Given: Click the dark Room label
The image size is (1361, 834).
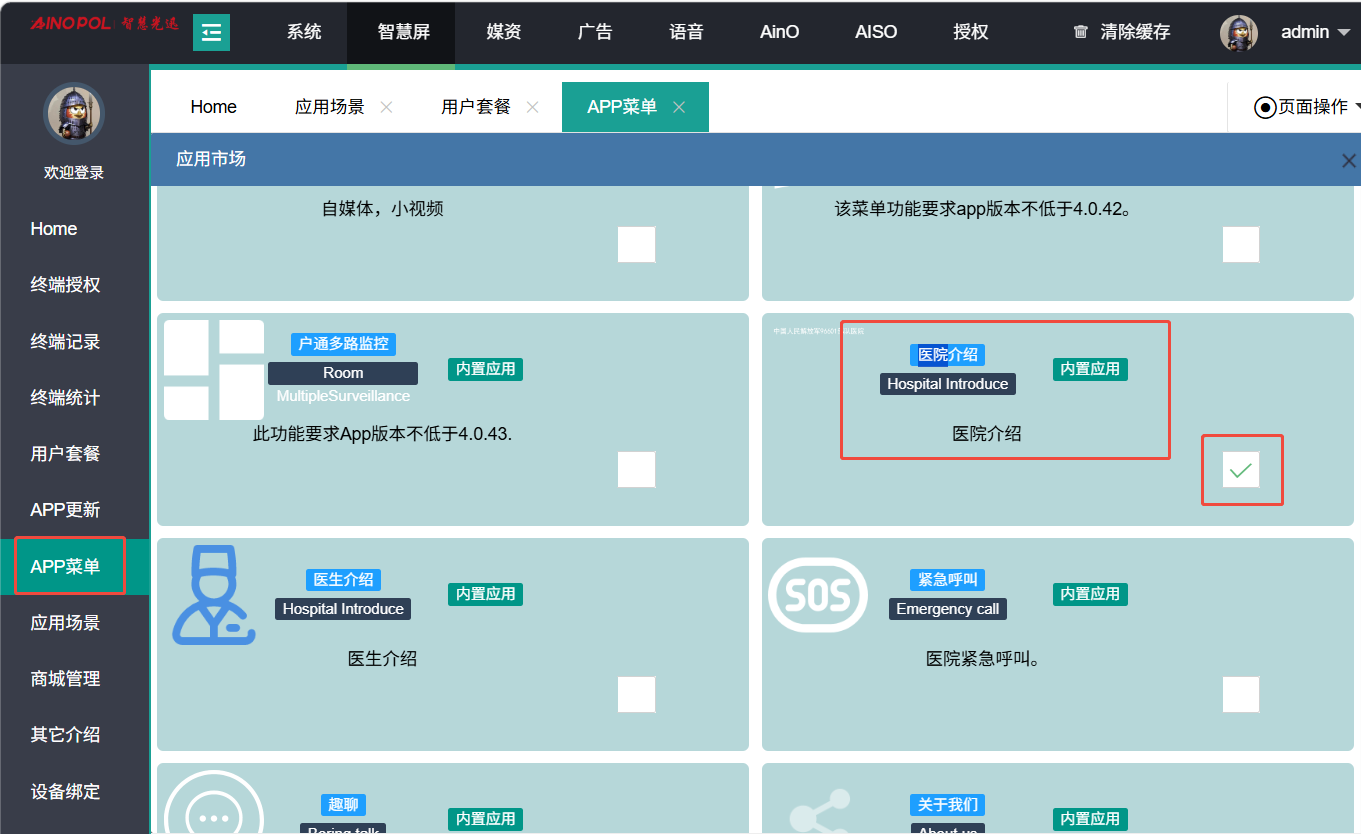Looking at the screenshot, I should click(x=343, y=373).
